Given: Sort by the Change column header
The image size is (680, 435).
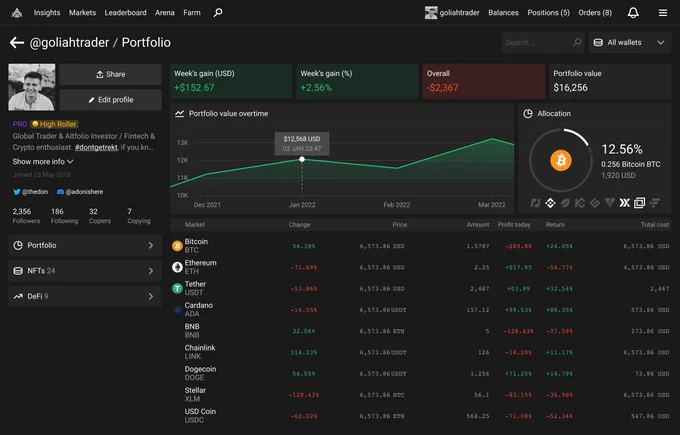Looking at the screenshot, I should point(299,225).
